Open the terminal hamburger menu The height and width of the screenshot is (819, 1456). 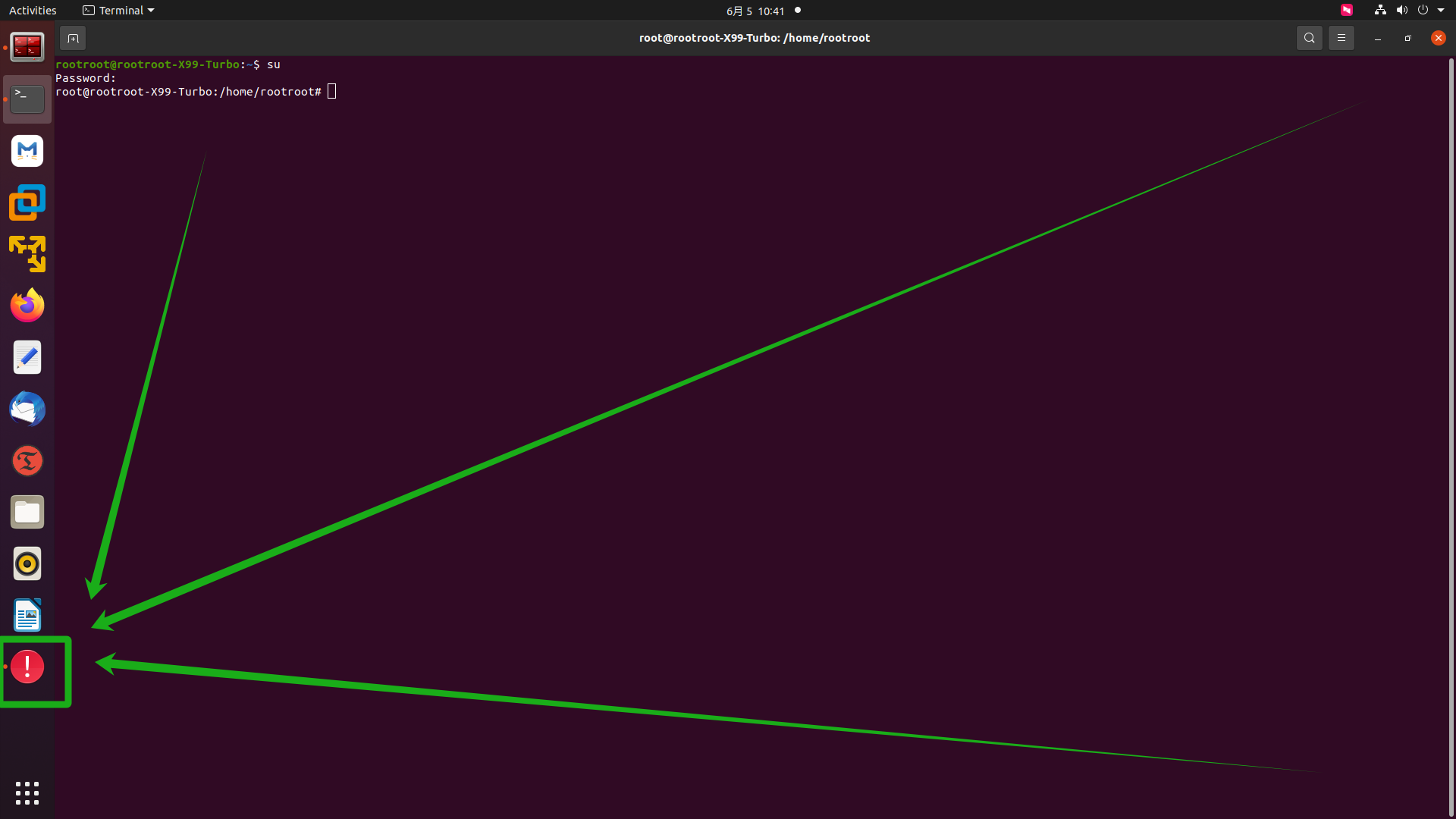[1341, 38]
